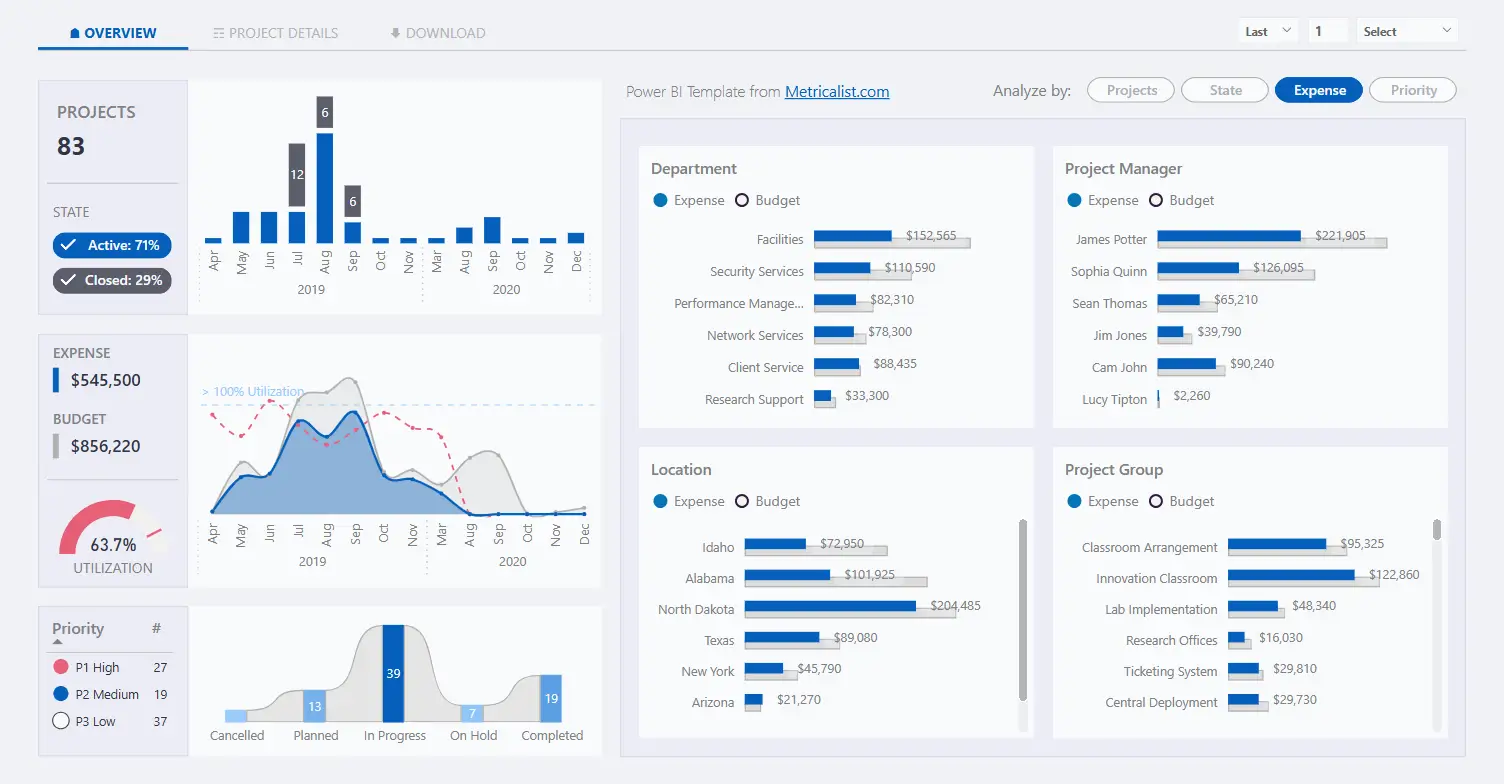Click the sort arrow under Priority header

click(x=58, y=642)
